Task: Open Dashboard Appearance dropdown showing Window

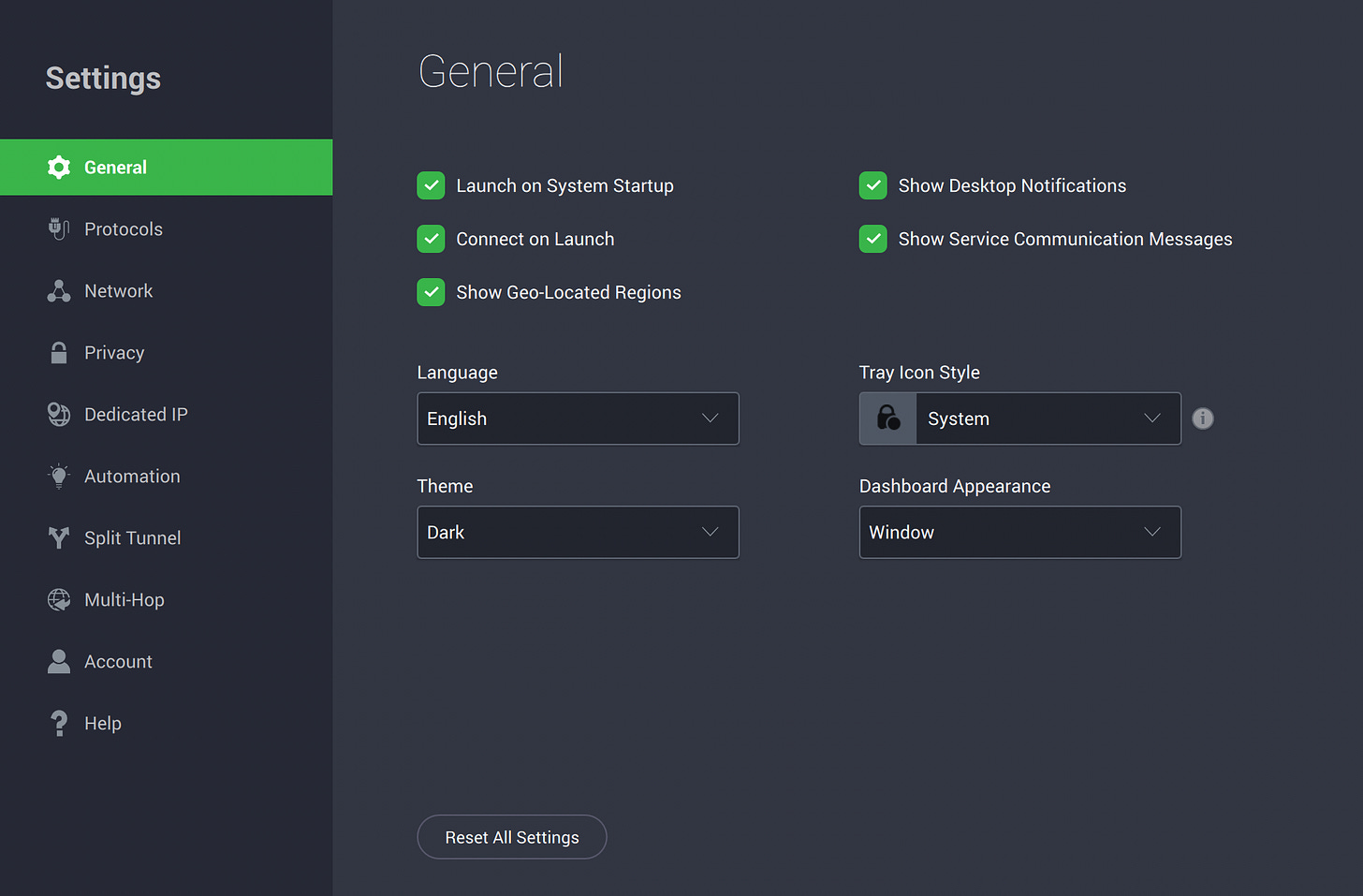Action: (x=1019, y=532)
